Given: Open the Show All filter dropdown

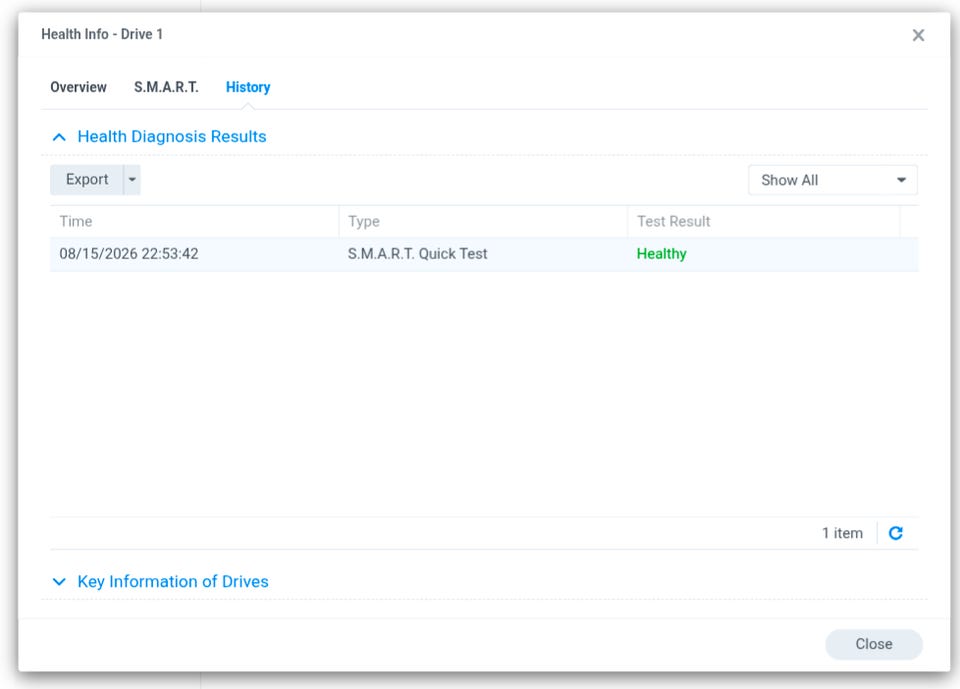Looking at the screenshot, I should (x=833, y=180).
